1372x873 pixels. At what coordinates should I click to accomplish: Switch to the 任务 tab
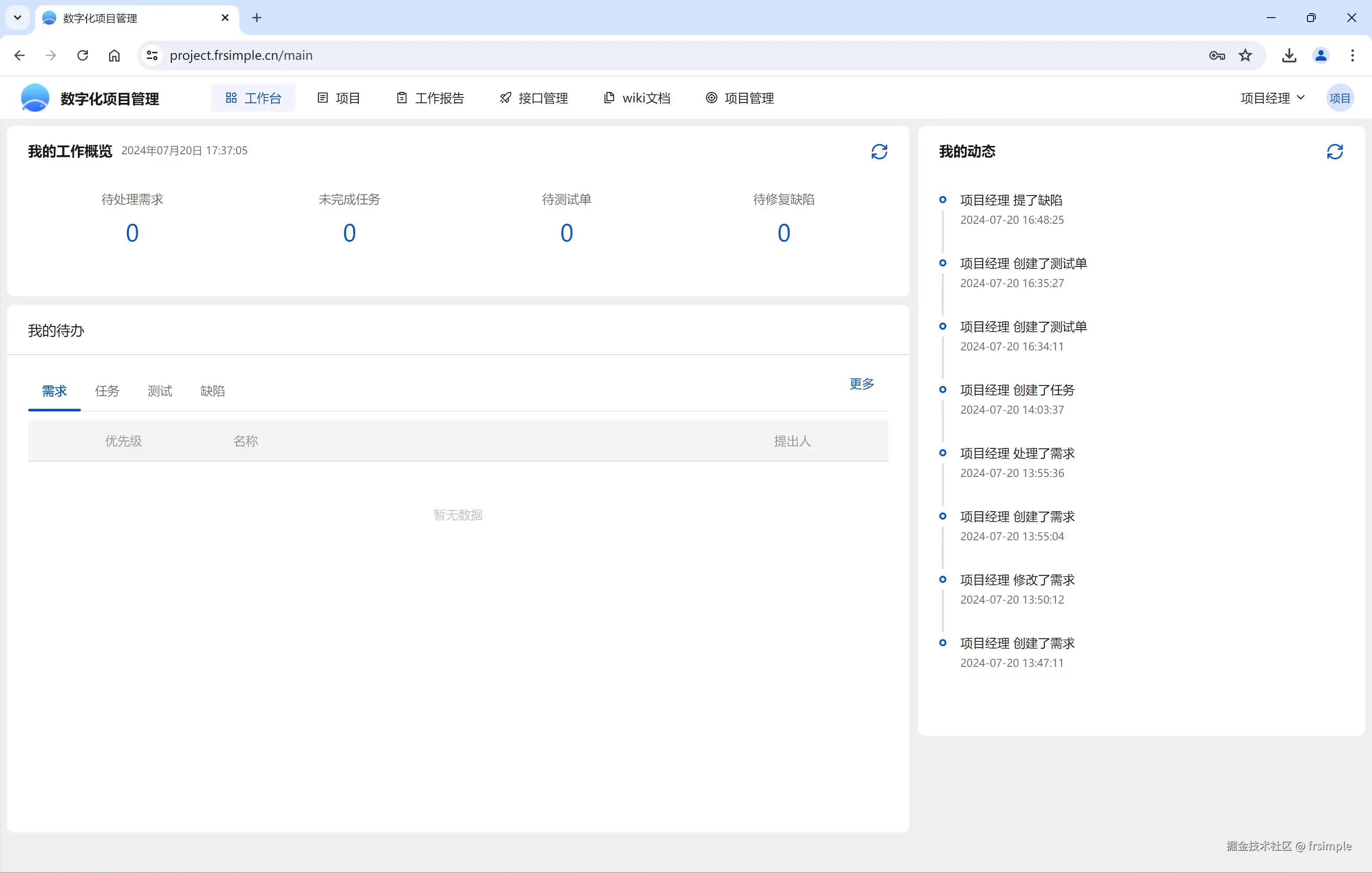106,391
